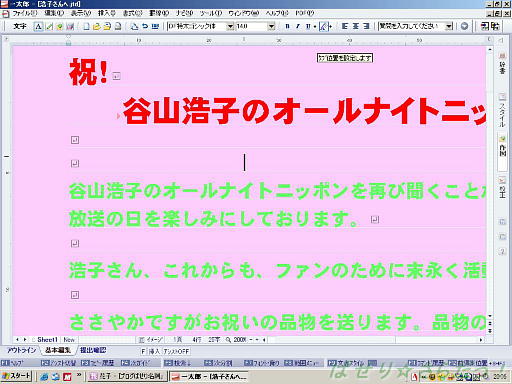Open the 編集 menu

54,13
